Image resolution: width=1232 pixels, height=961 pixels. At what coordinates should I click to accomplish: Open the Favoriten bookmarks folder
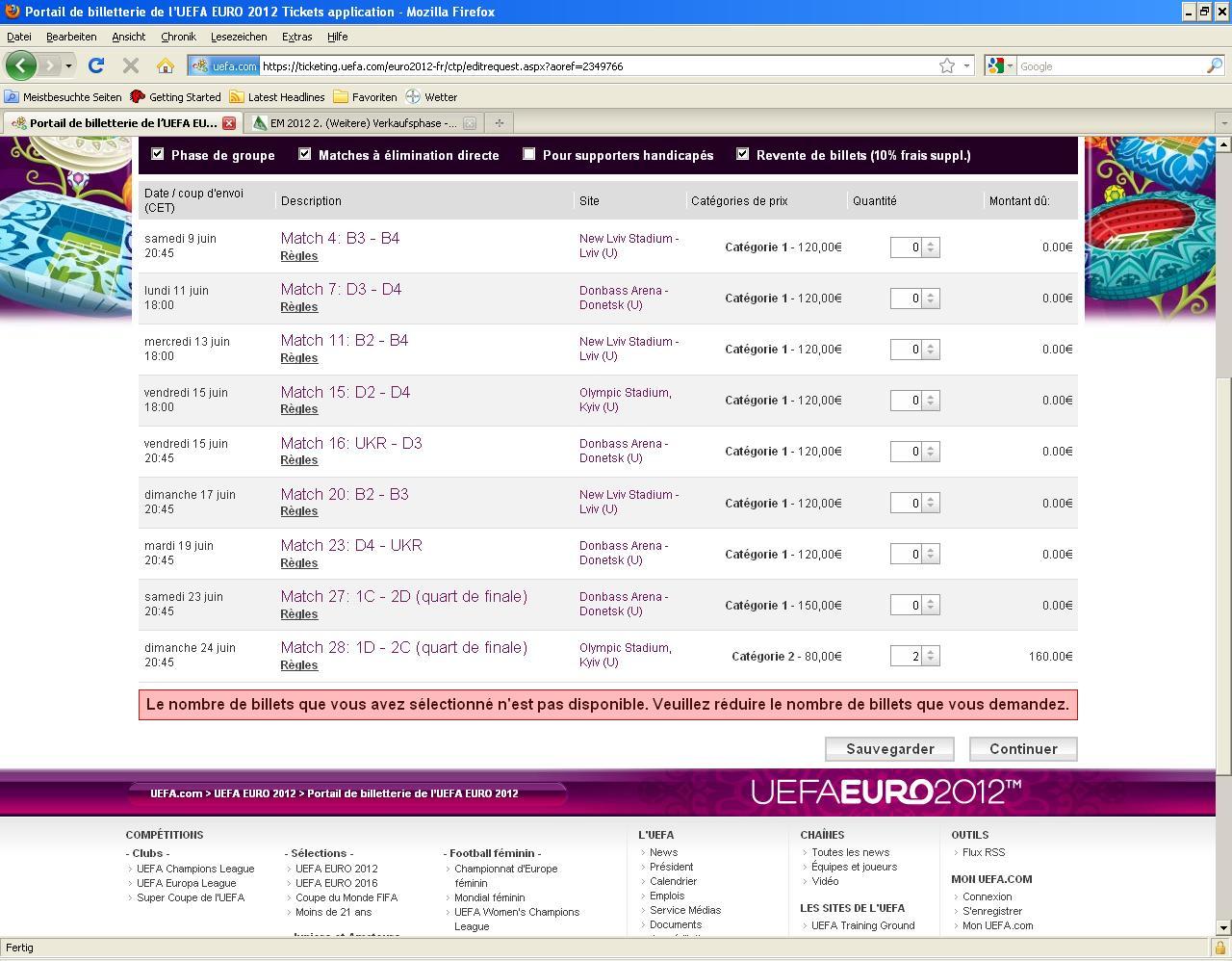click(365, 96)
